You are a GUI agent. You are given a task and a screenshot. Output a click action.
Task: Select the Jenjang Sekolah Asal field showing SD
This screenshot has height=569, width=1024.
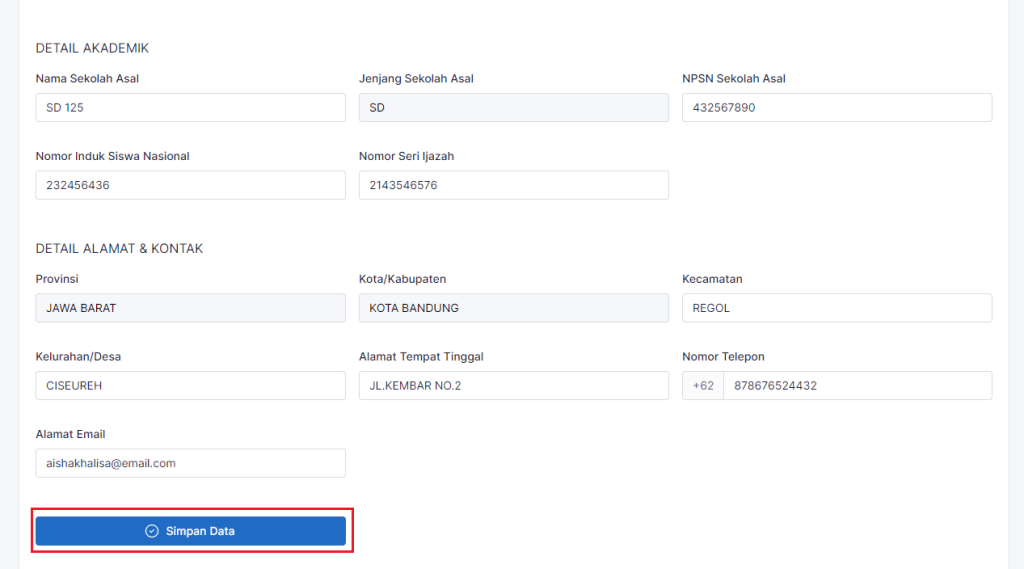click(513, 108)
